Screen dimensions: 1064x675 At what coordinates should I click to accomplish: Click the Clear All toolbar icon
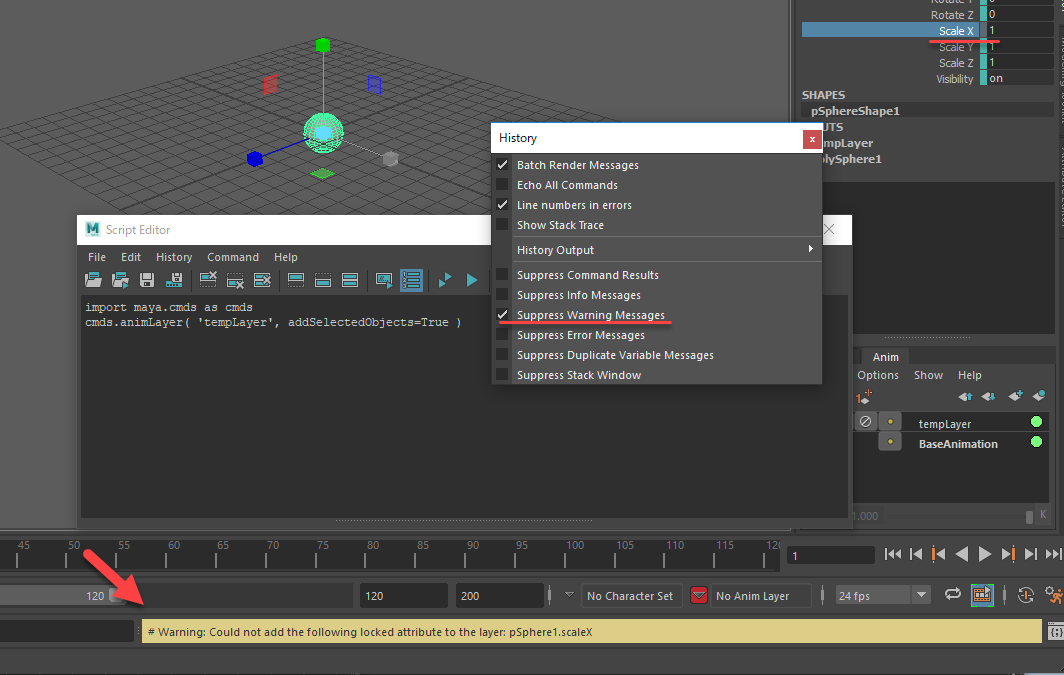click(x=262, y=279)
